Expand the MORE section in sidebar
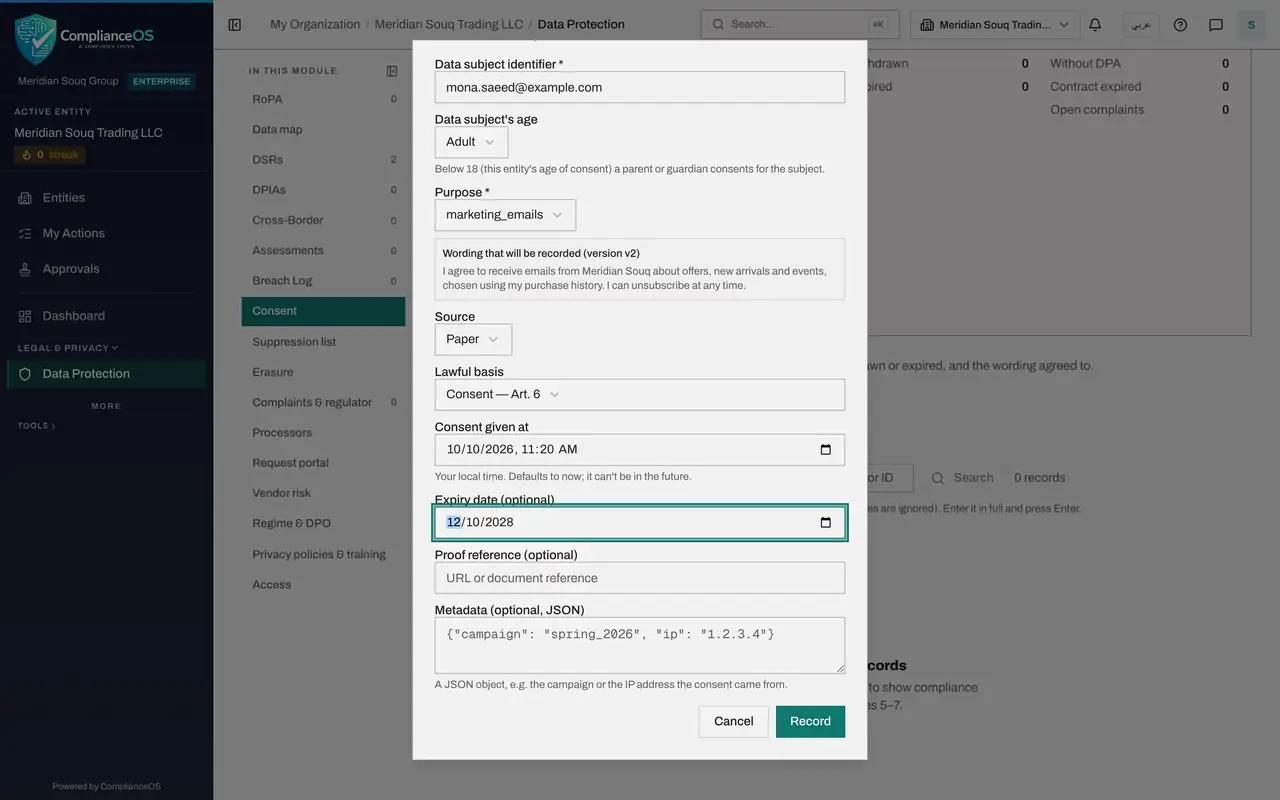The width and height of the screenshot is (1280, 800). [x=106, y=406]
